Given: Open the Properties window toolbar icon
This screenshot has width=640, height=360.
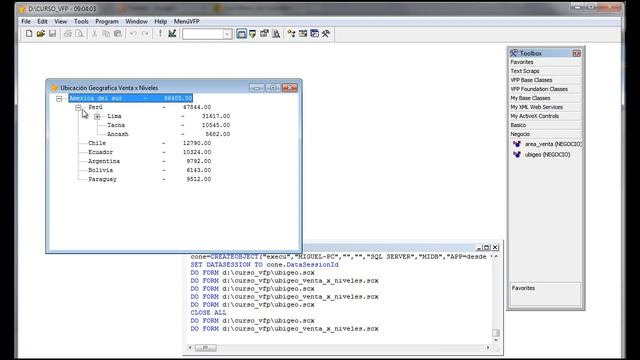Looking at the screenshot, I should click(264, 33).
